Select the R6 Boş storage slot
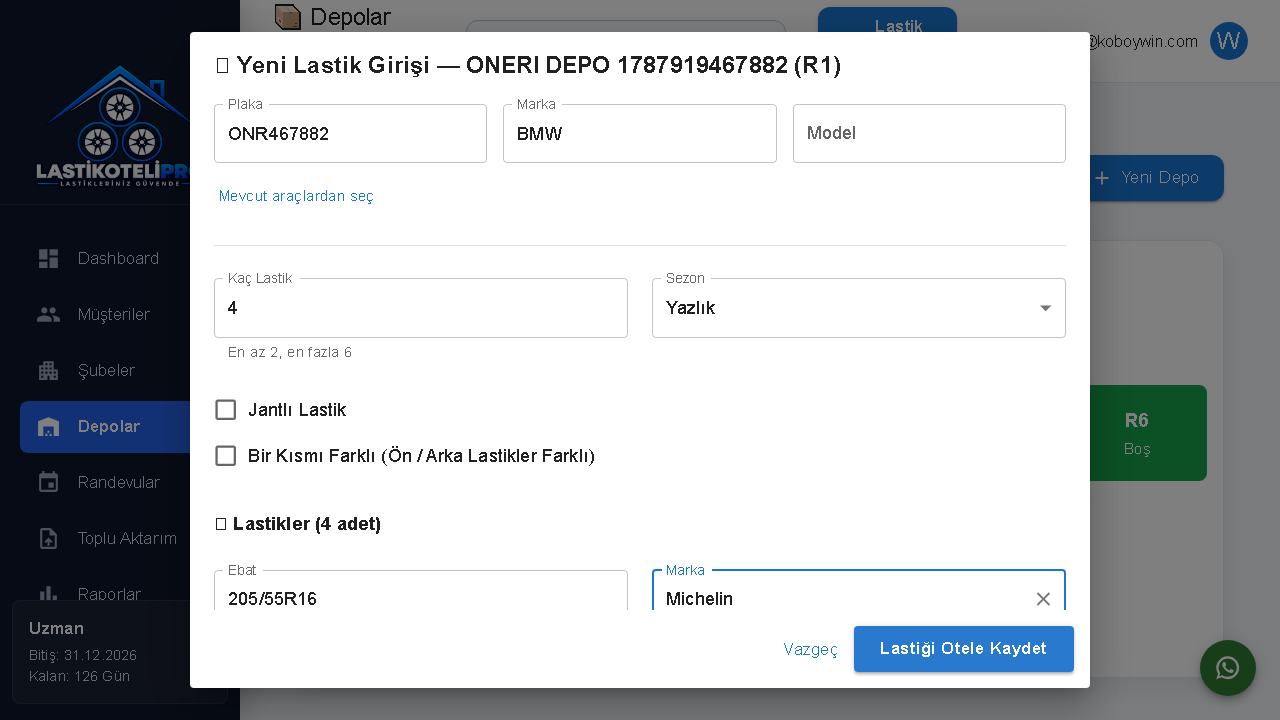The image size is (1280, 720). point(1148,433)
